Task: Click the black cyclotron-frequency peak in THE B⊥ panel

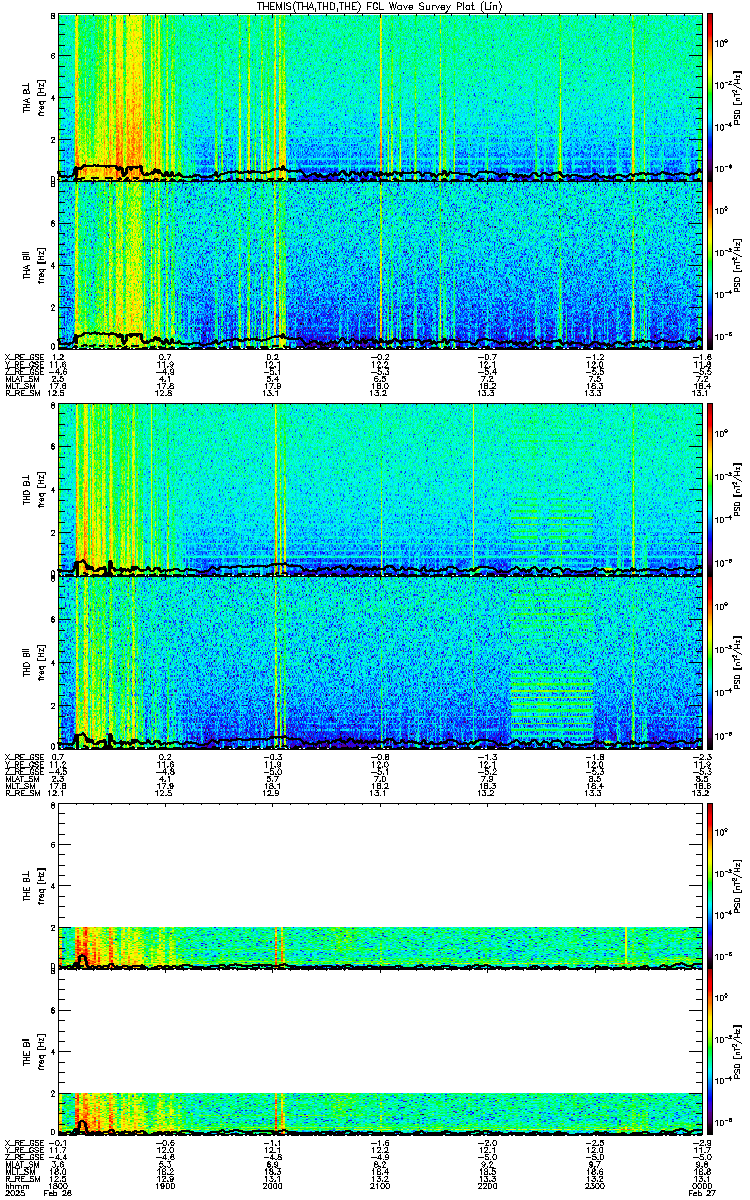Action: [82, 959]
